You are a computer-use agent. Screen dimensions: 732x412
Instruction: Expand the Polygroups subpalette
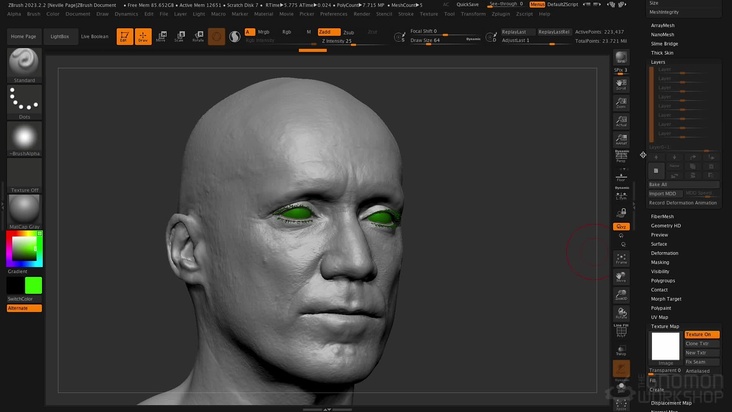pyautogui.click(x=663, y=280)
